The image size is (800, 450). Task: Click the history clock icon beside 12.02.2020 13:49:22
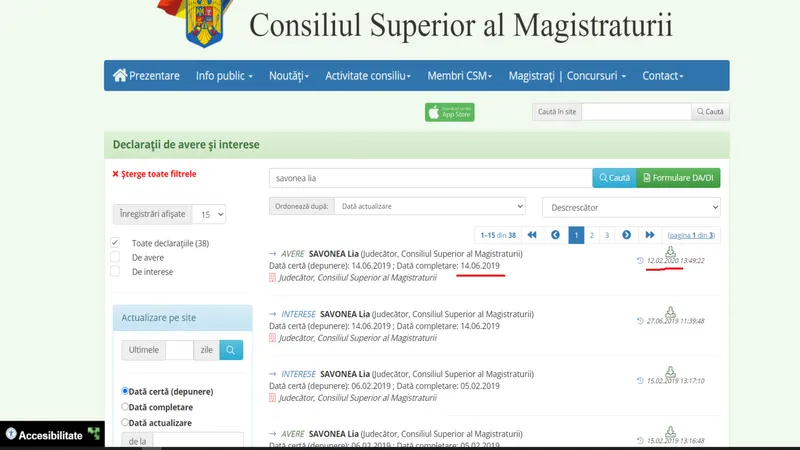(640, 260)
